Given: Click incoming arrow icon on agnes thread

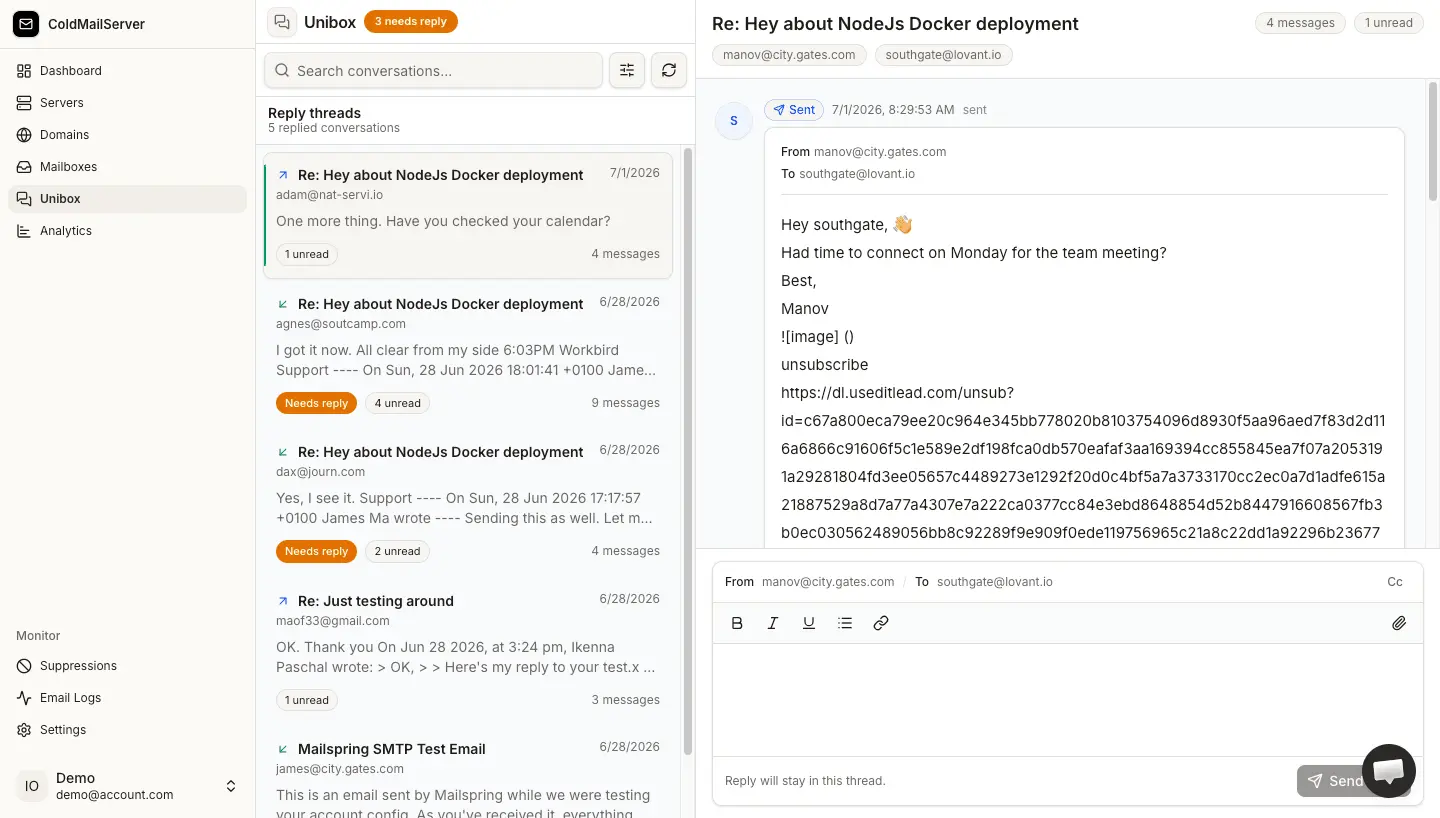Looking at the screenshot, I should tap(283, 304).
